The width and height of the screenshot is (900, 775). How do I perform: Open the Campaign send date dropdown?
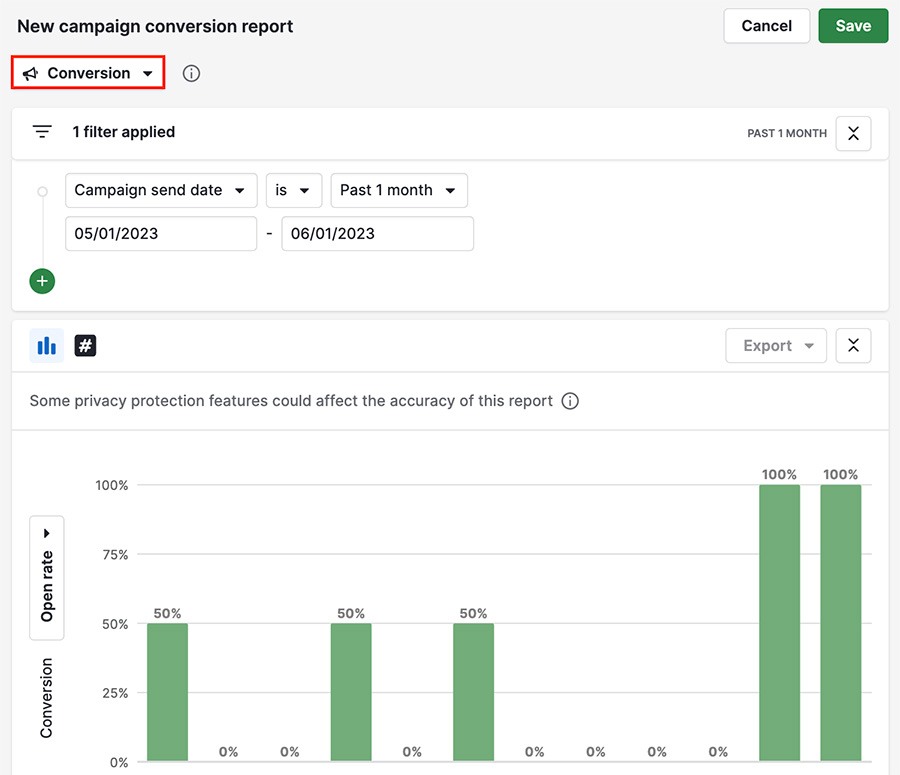160,190
